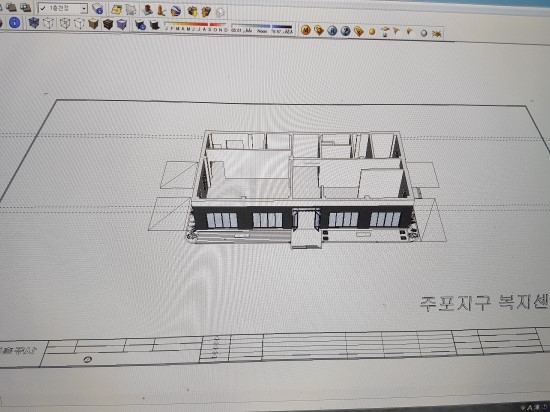The image size is (550, 412).
Task: Select Wireframe face style
Action: click(65, 24)
